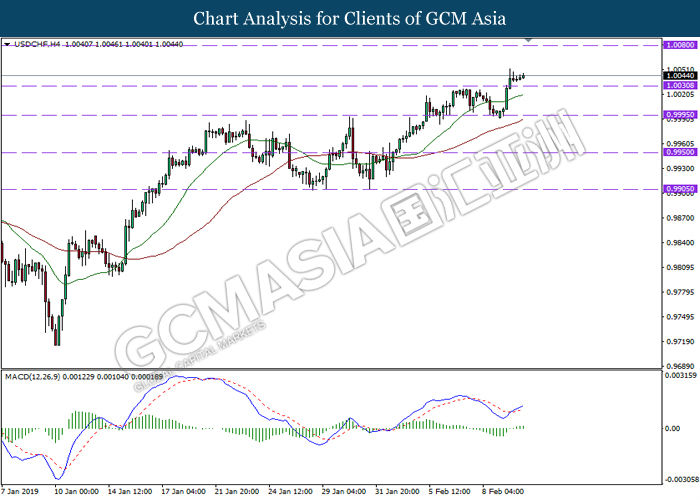This screenshot has height=500, width=700.
Task: Click the 1.00205 price axis value
Action: tap(680, 95)
